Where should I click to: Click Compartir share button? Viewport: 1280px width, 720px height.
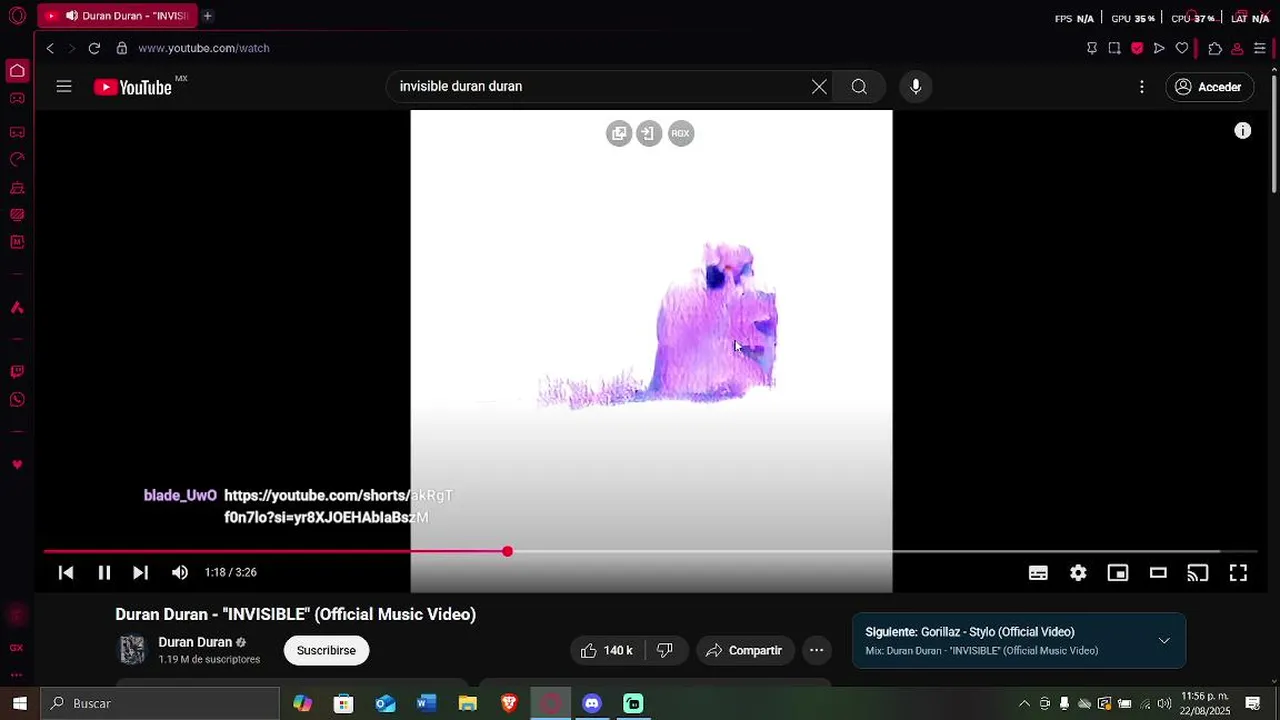[x=745, y=651]
